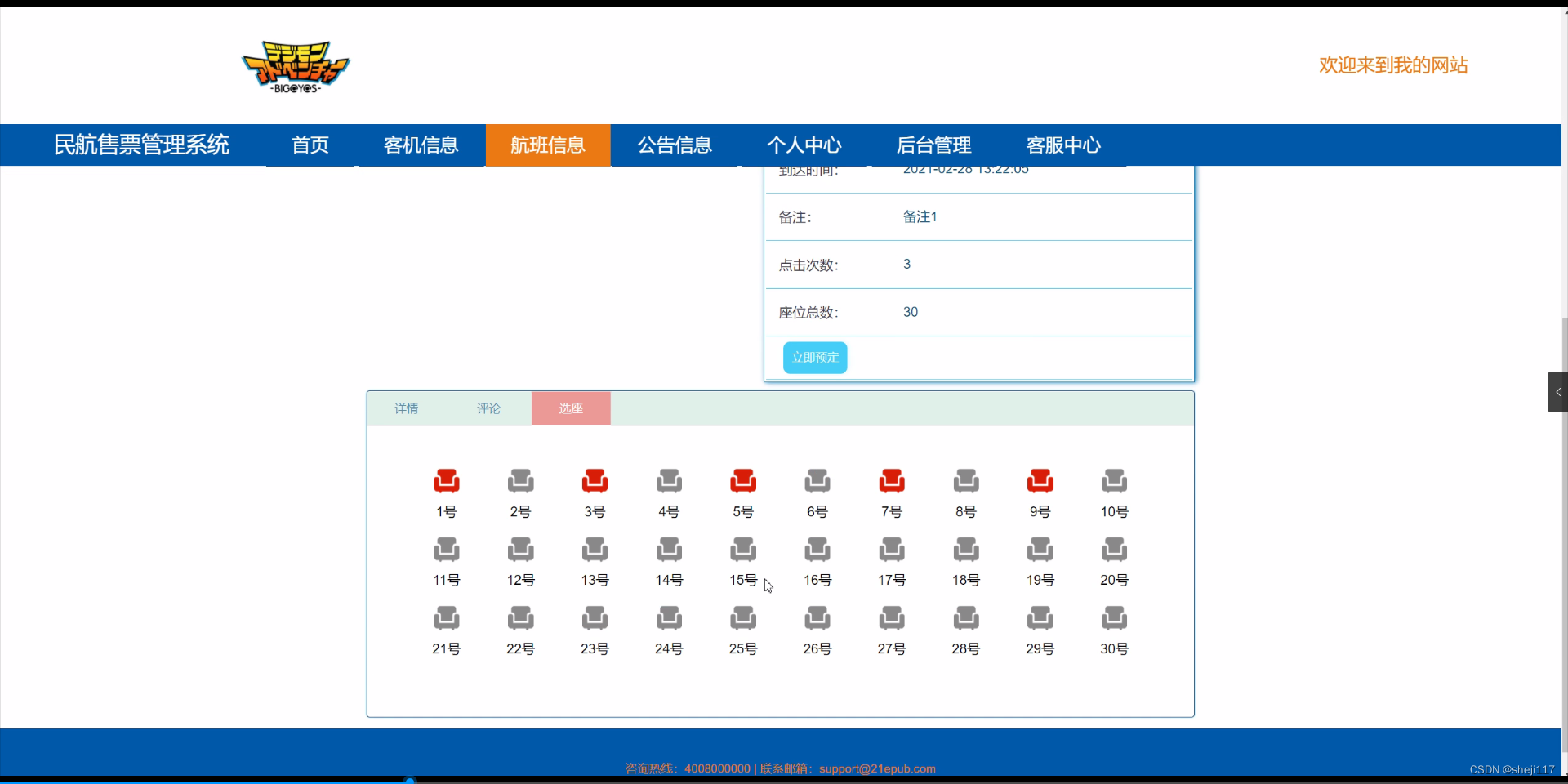Switch to the 详情 tab
This screenshot has width=1568, height=784.
[407, 408]
